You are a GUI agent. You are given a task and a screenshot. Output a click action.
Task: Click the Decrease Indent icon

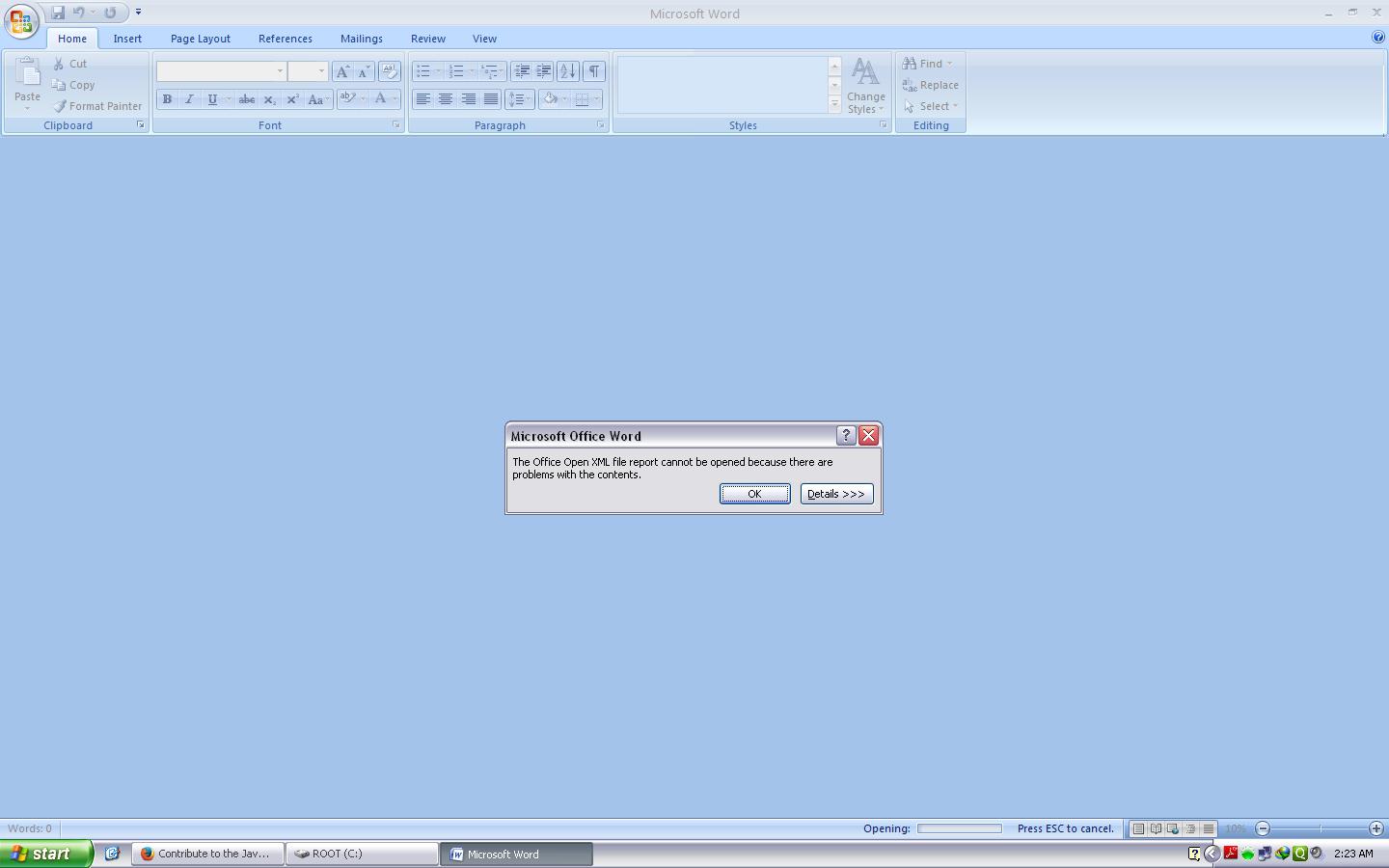[522, 71]
